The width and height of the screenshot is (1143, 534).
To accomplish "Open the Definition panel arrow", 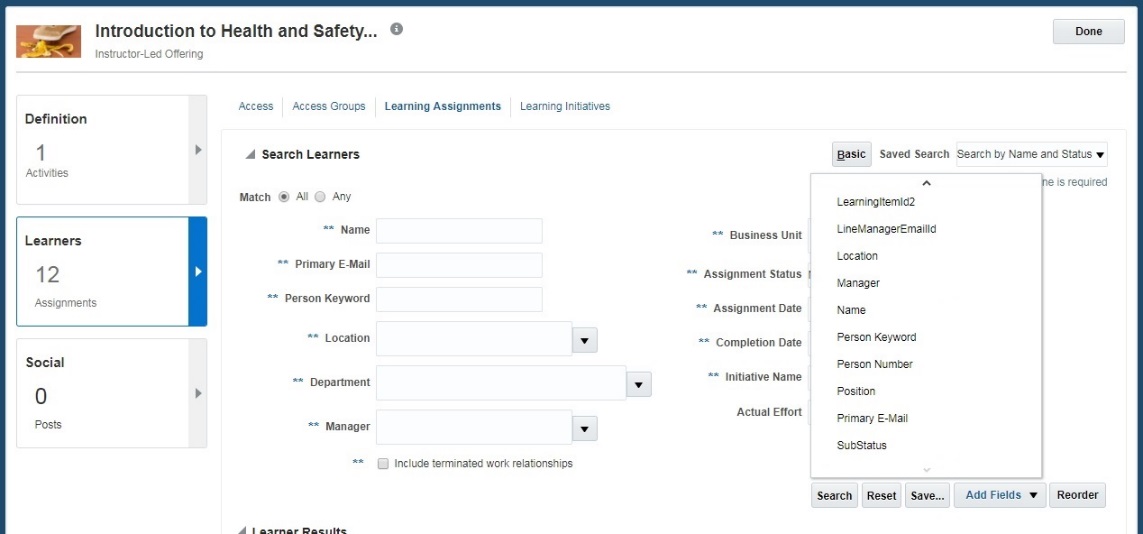I will click(197, 150).
